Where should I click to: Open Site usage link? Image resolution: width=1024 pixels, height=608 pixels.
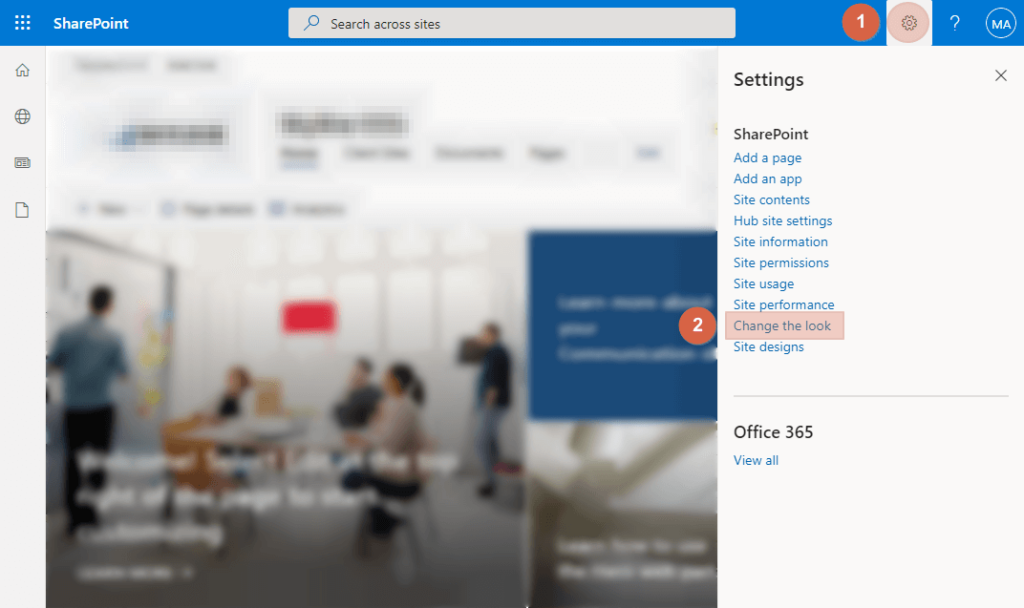click(763, 284)
